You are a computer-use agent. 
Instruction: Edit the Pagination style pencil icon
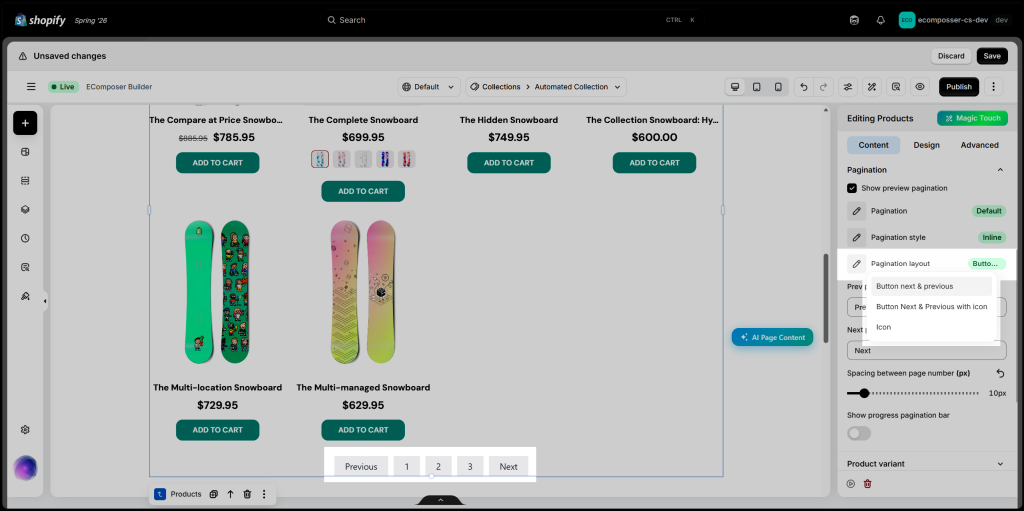[x=856, y=237]
